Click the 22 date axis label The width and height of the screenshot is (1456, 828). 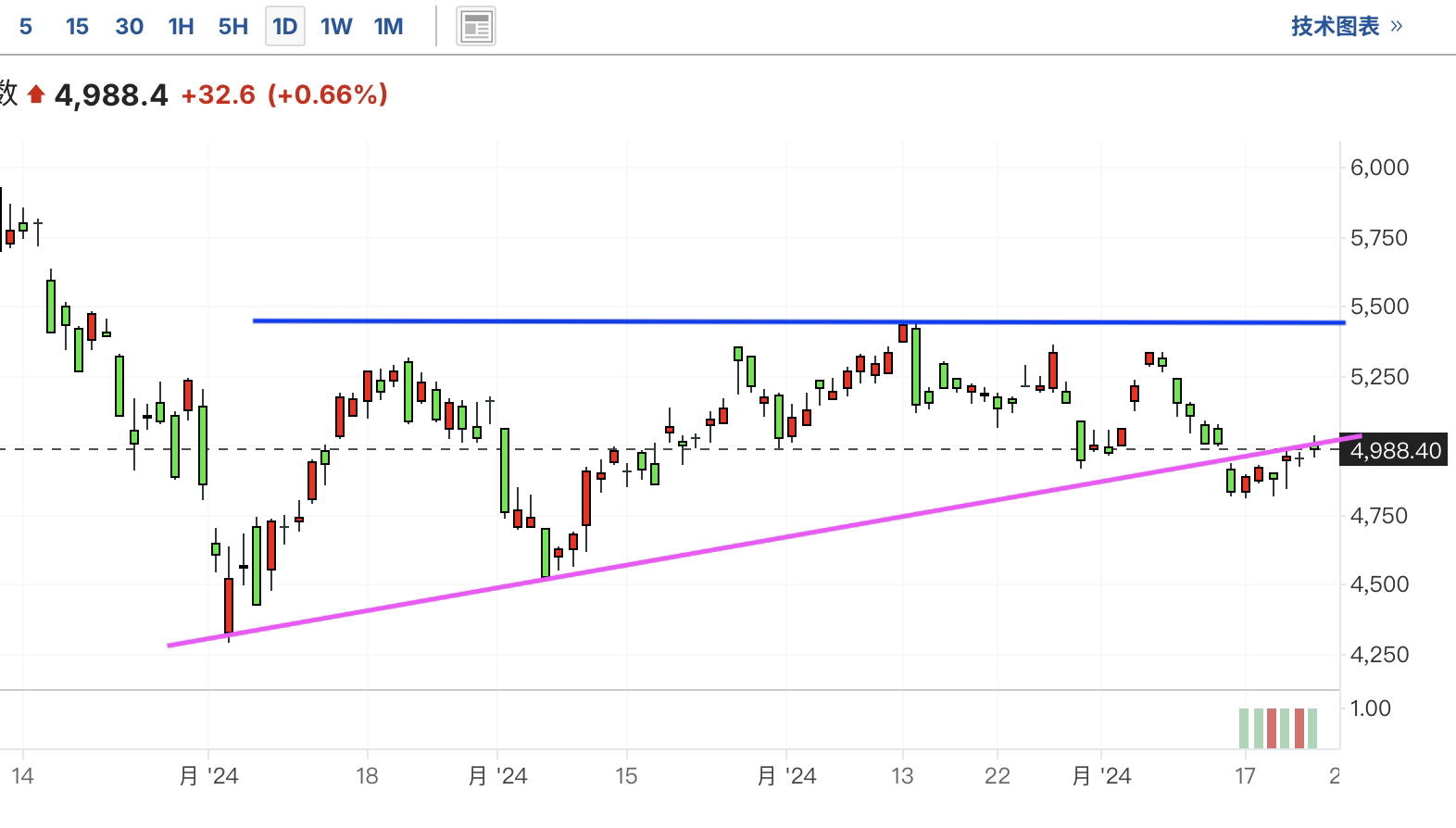pyautogui.click(x=997, y=776)
